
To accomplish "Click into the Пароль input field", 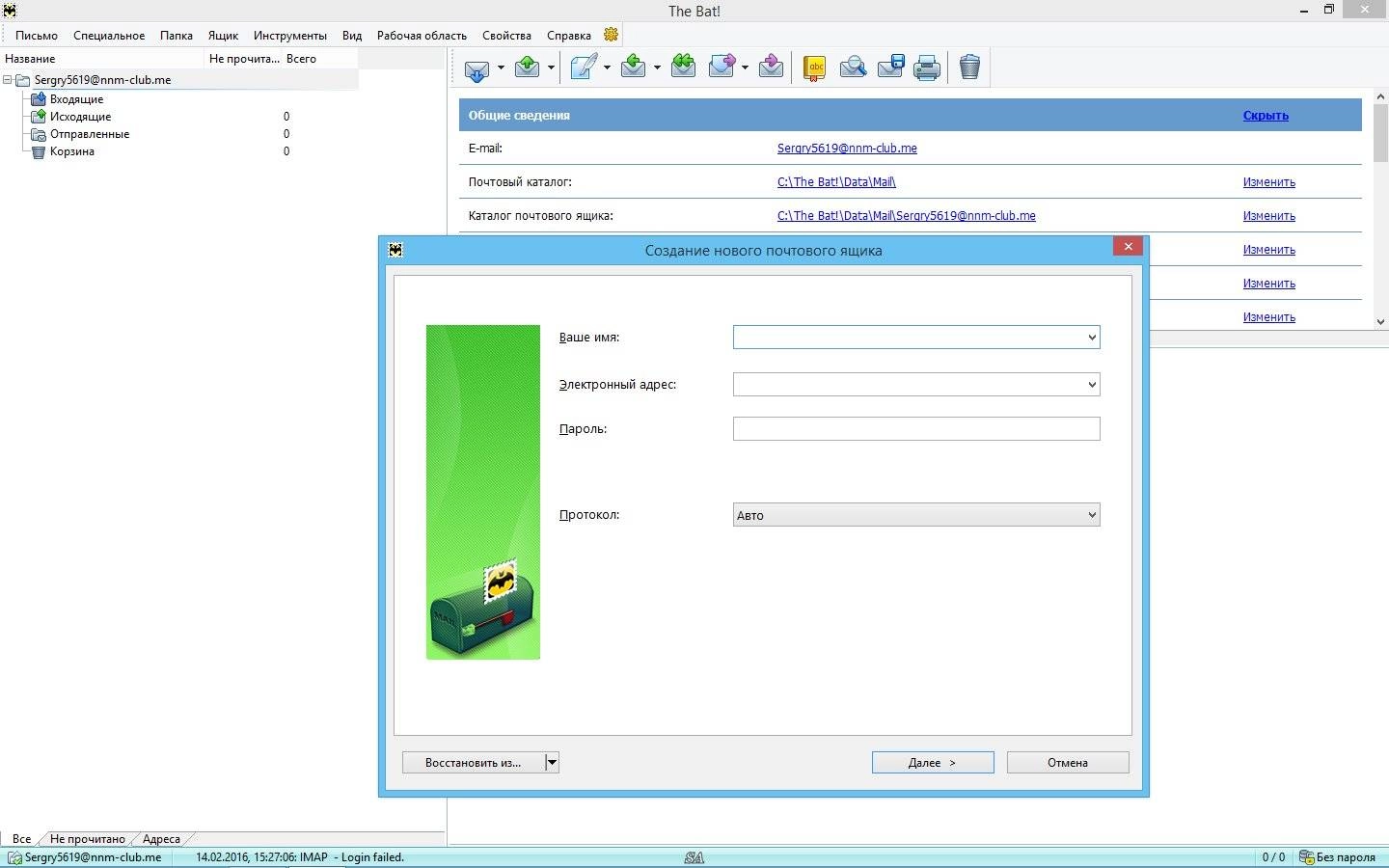I will click(916, 429).
